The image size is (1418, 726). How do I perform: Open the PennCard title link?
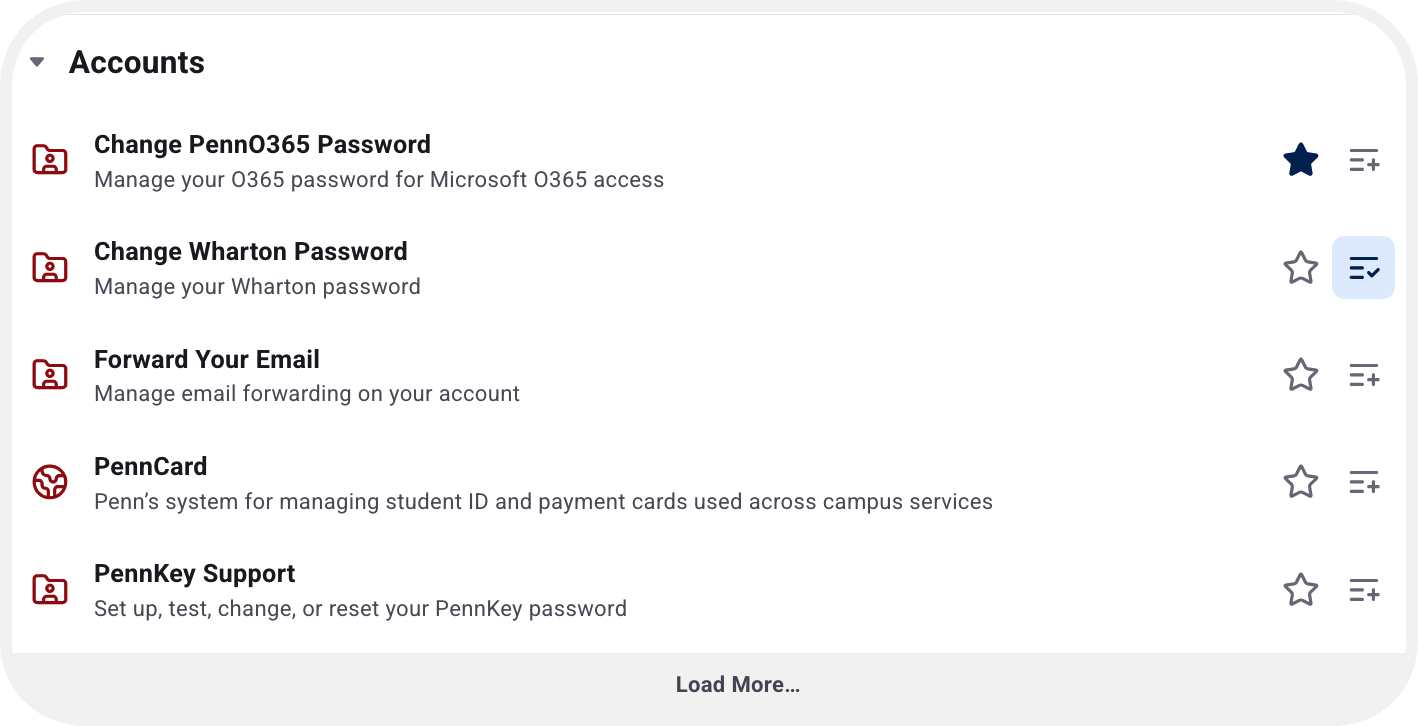[x=150, y=466]
